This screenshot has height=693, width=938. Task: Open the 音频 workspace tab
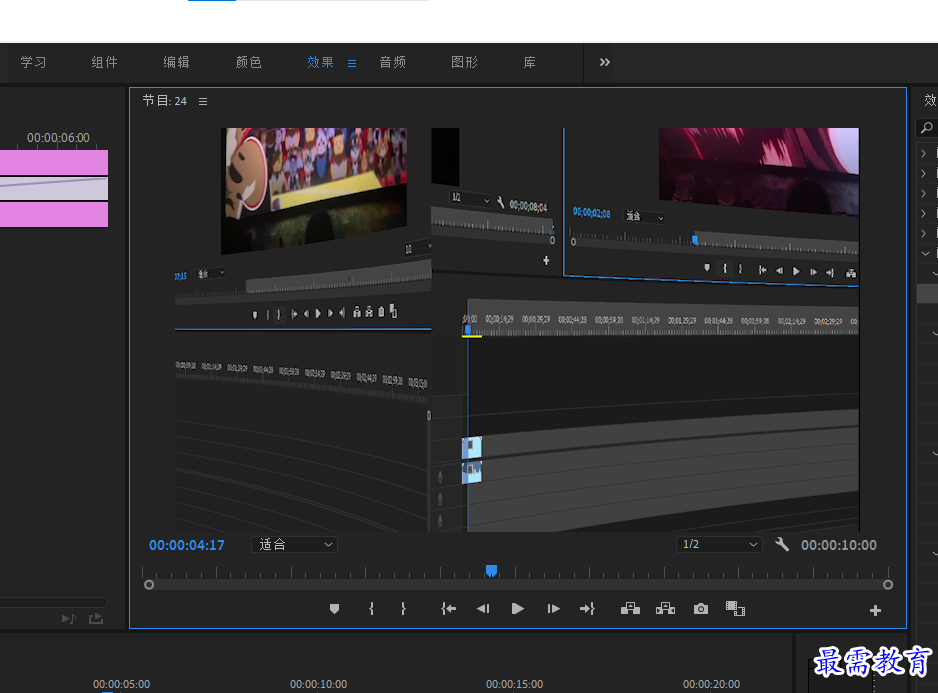click(392, 62)
